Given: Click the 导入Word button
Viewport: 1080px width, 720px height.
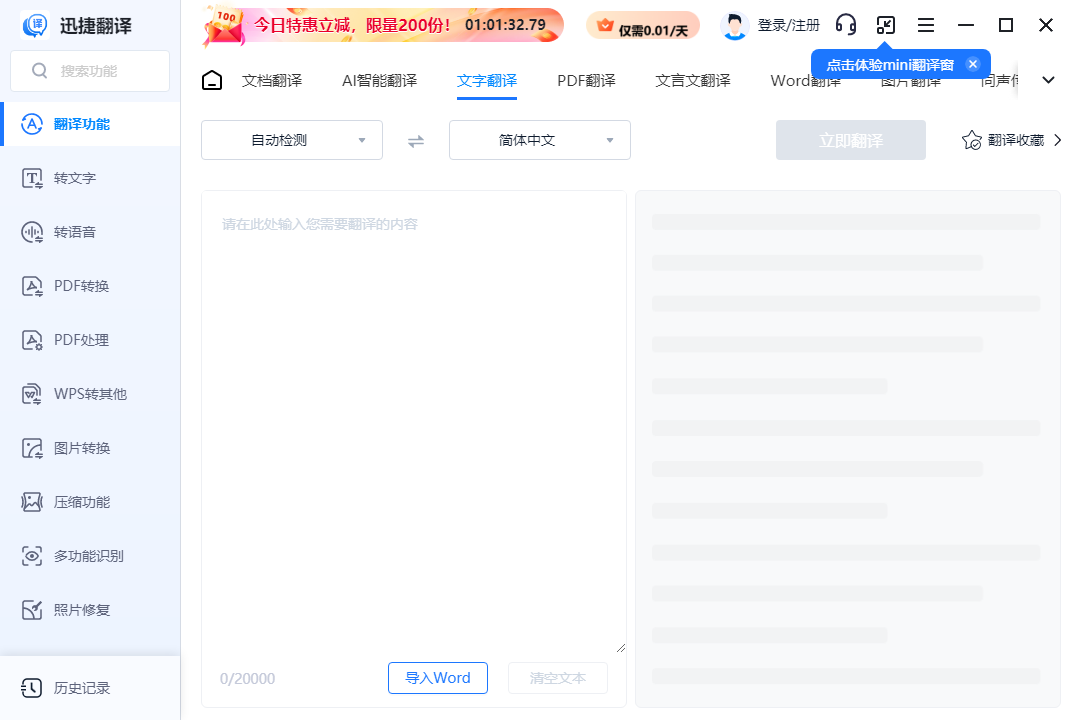Looking at the screenshot, I should [438, 678].
